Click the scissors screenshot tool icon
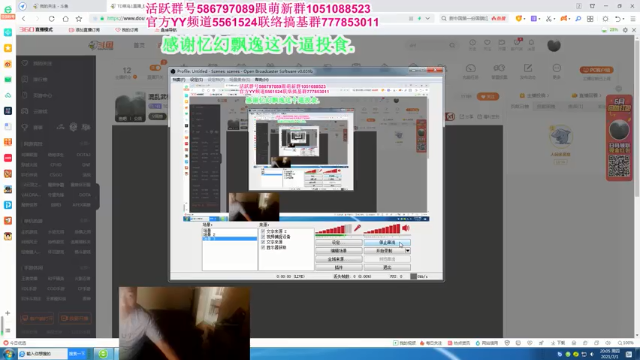The image size is (640, 360). click(549, 19)
